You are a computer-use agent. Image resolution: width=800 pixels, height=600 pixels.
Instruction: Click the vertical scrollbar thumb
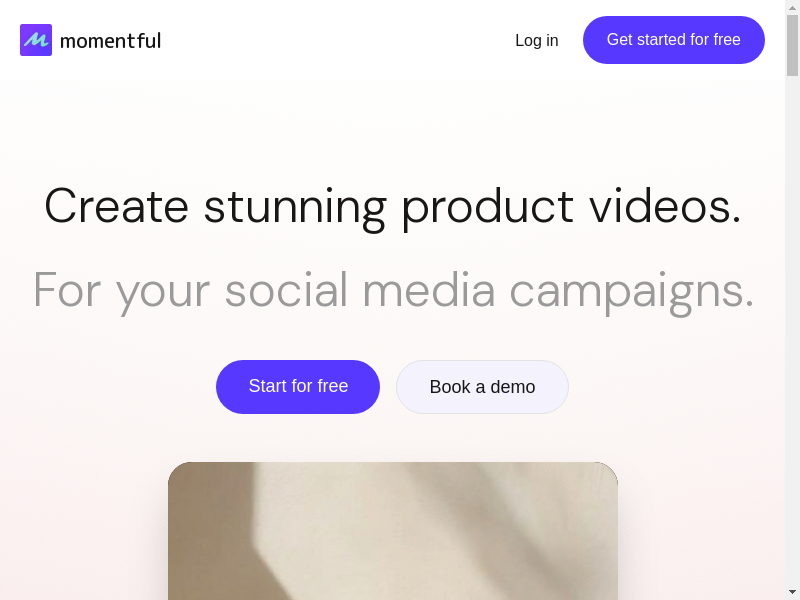792,45
